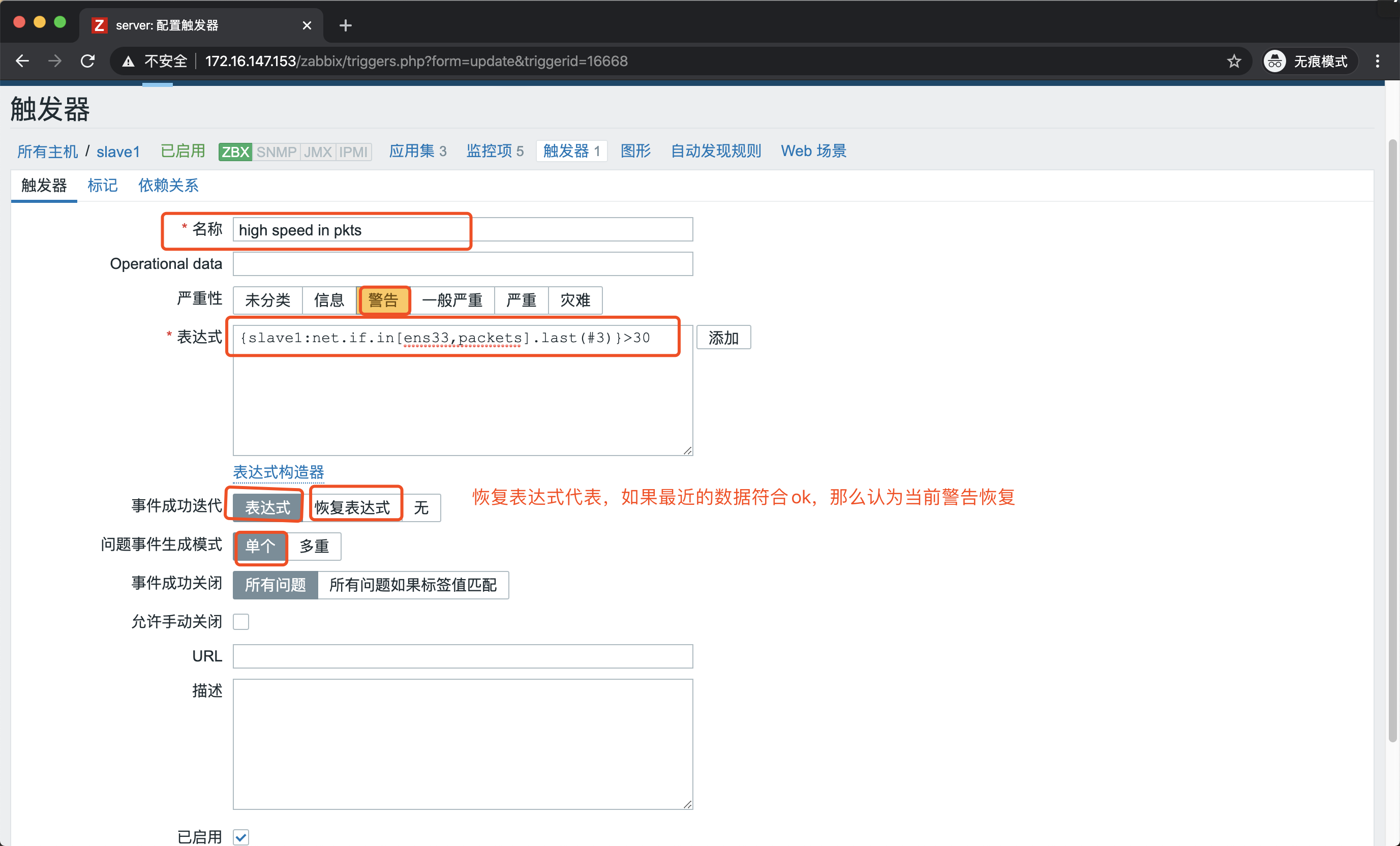Switch to the 触发器 form tab
Image resolution: width=1400 pixels, height=846 pixels.
pos(44,185)
